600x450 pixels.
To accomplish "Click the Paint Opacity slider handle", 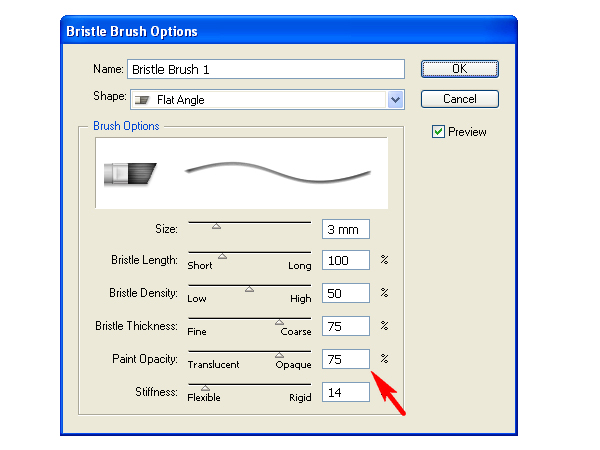I will coord(280,355).
